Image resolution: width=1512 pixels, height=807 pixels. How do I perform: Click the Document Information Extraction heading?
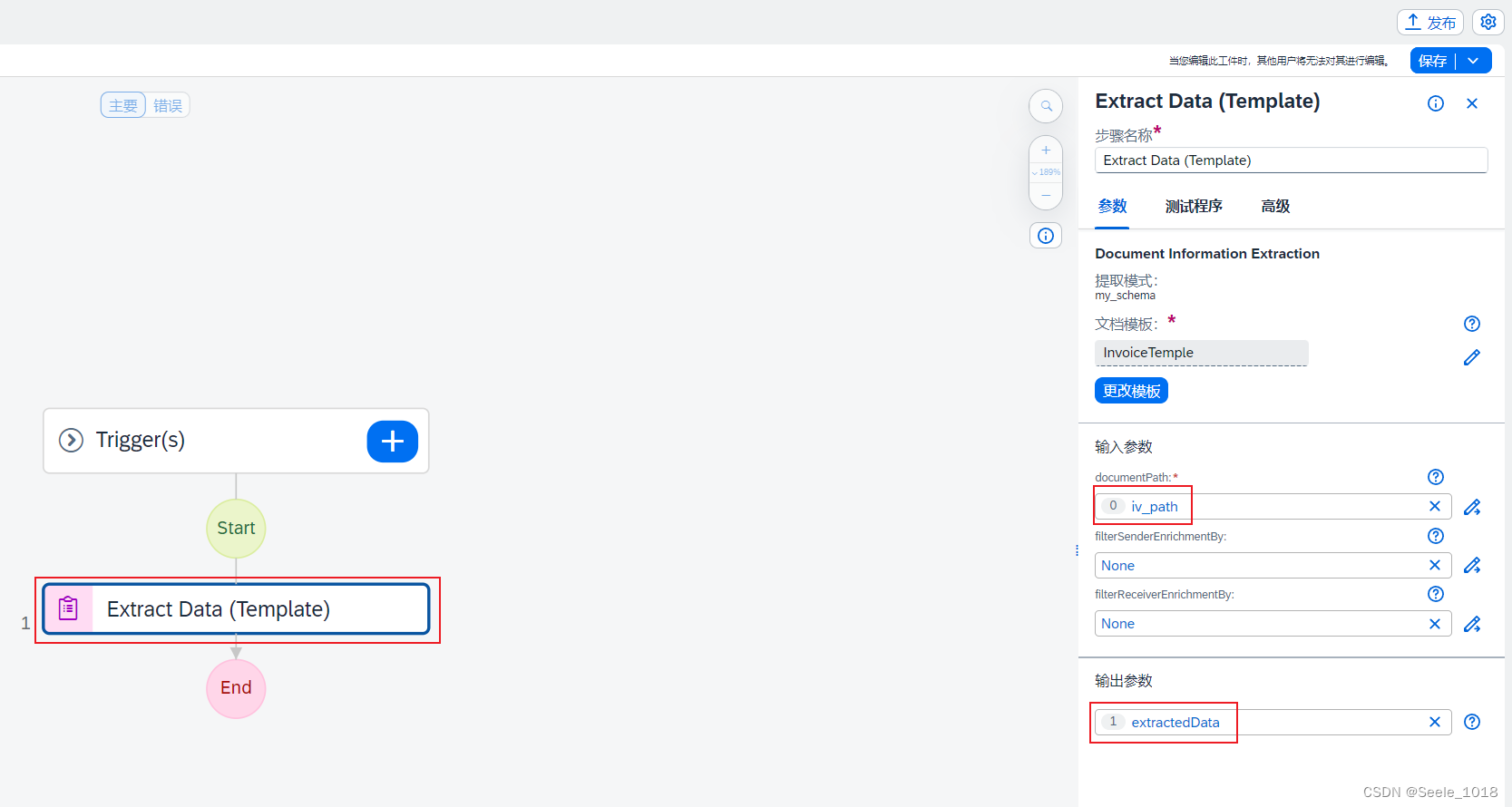[1207, 254]
